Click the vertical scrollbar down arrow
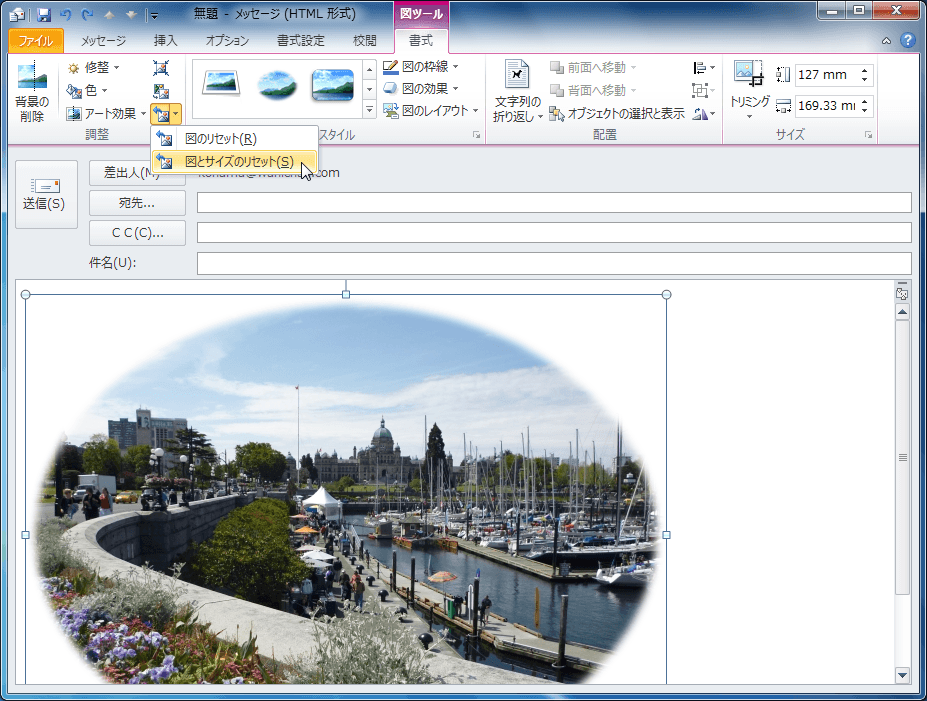Image resolution: width=927 pixels, height=701 pixels. (x=902, y=674)
